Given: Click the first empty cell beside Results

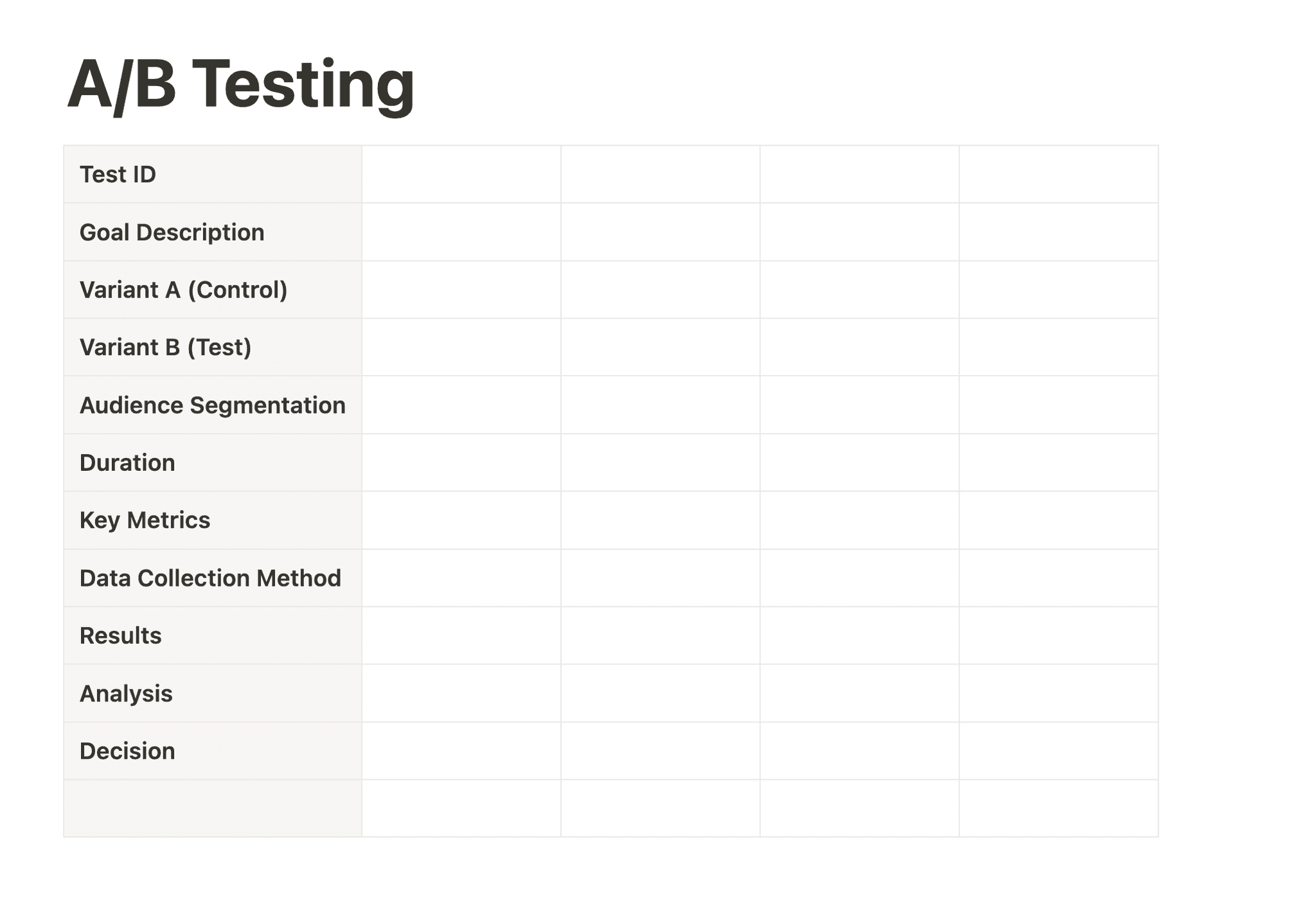Looking at the screenshot, I should point(461,635).
